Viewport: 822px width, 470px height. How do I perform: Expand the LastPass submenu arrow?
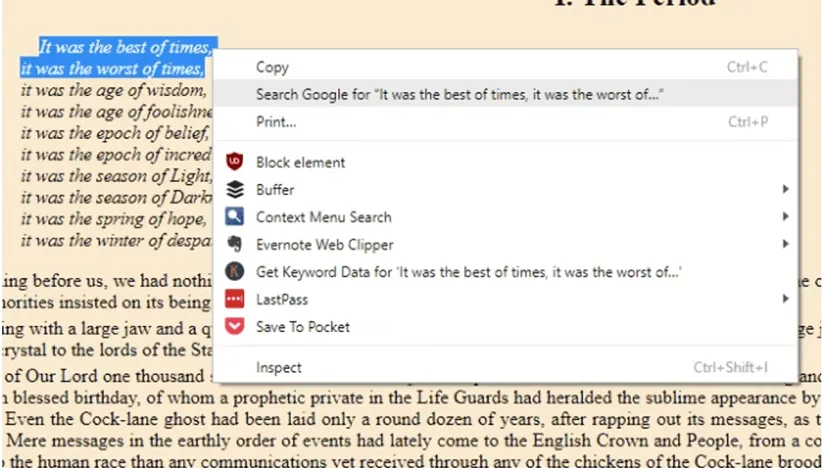[x=785, y=299]
